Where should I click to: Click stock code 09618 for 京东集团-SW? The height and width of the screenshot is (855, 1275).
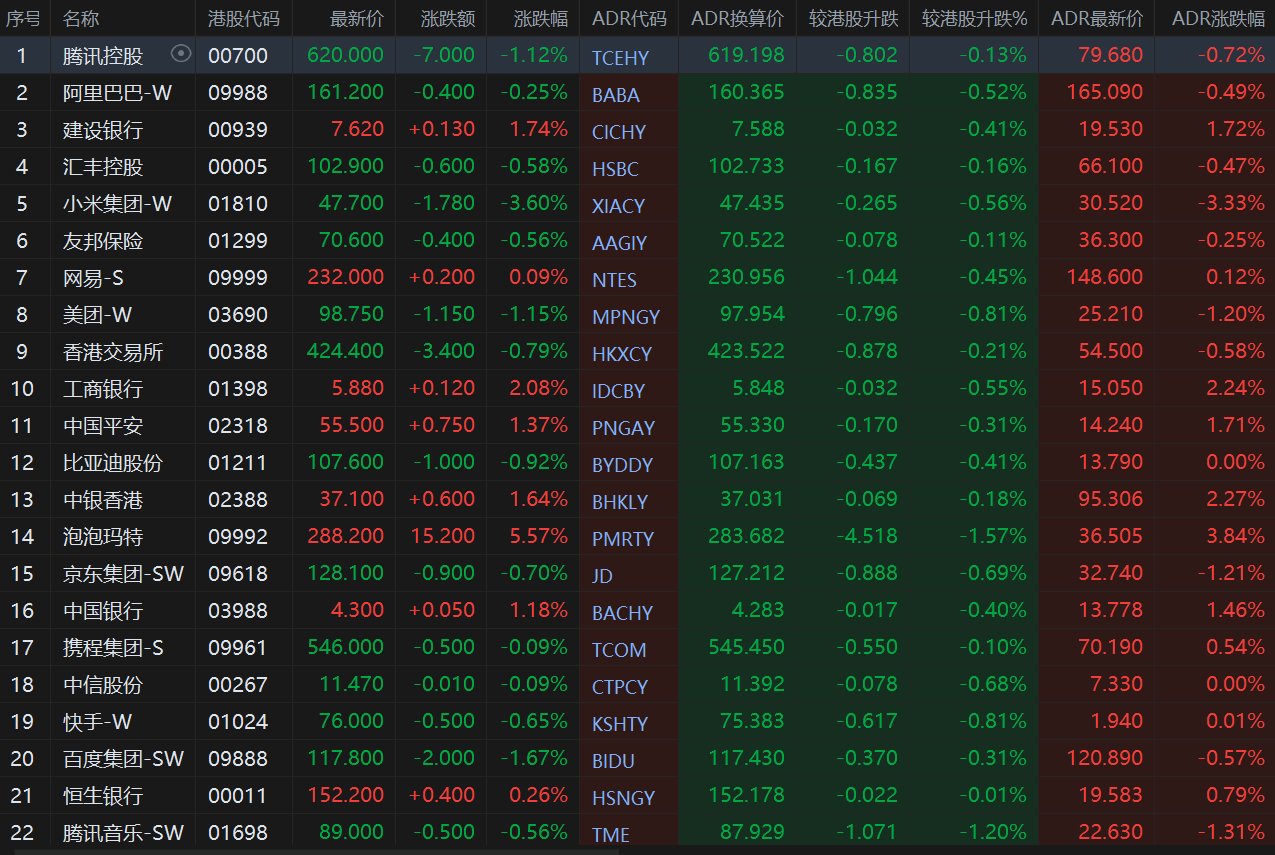point(238,574)
